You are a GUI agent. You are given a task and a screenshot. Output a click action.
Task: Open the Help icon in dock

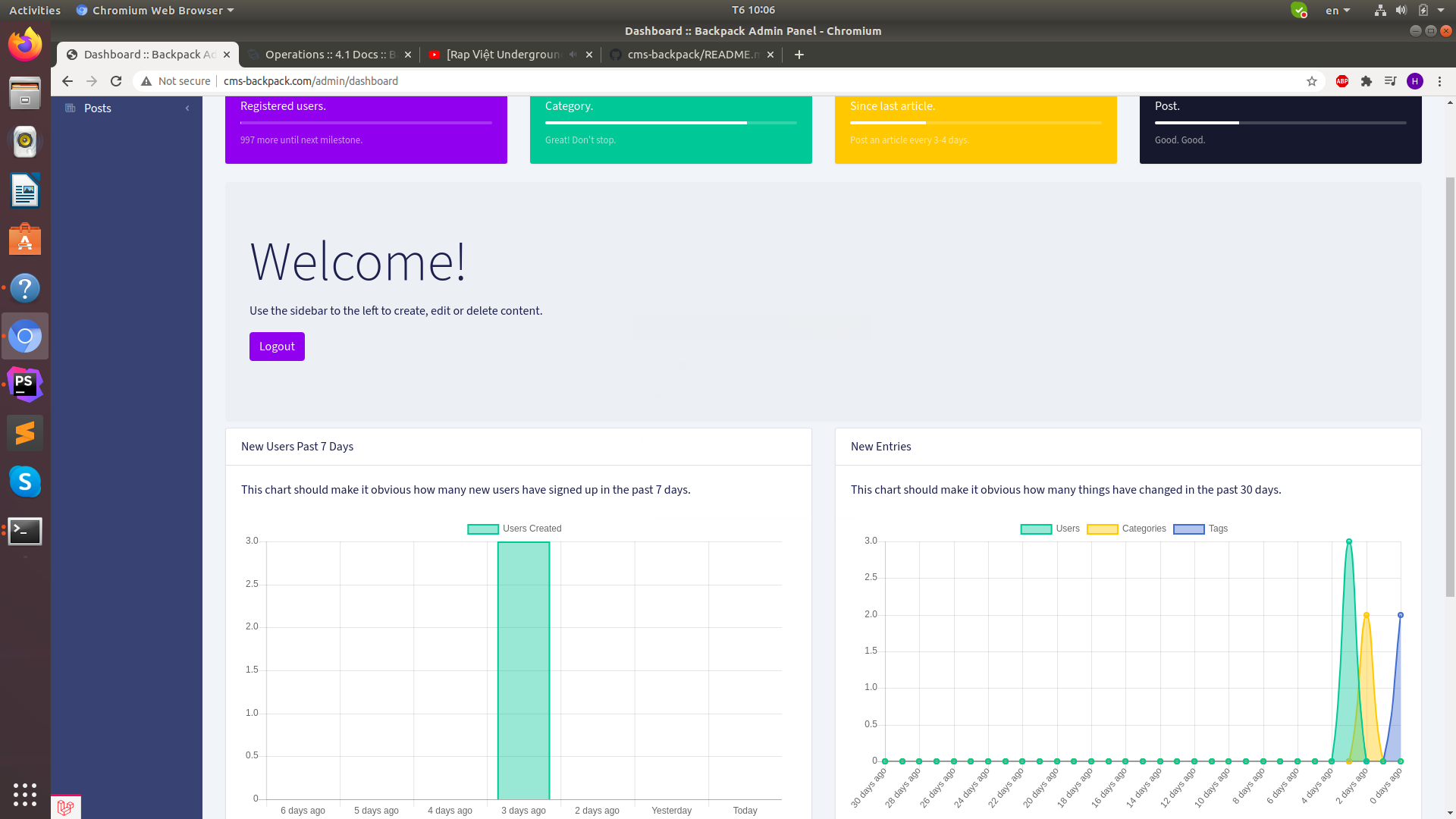(25, 287)
